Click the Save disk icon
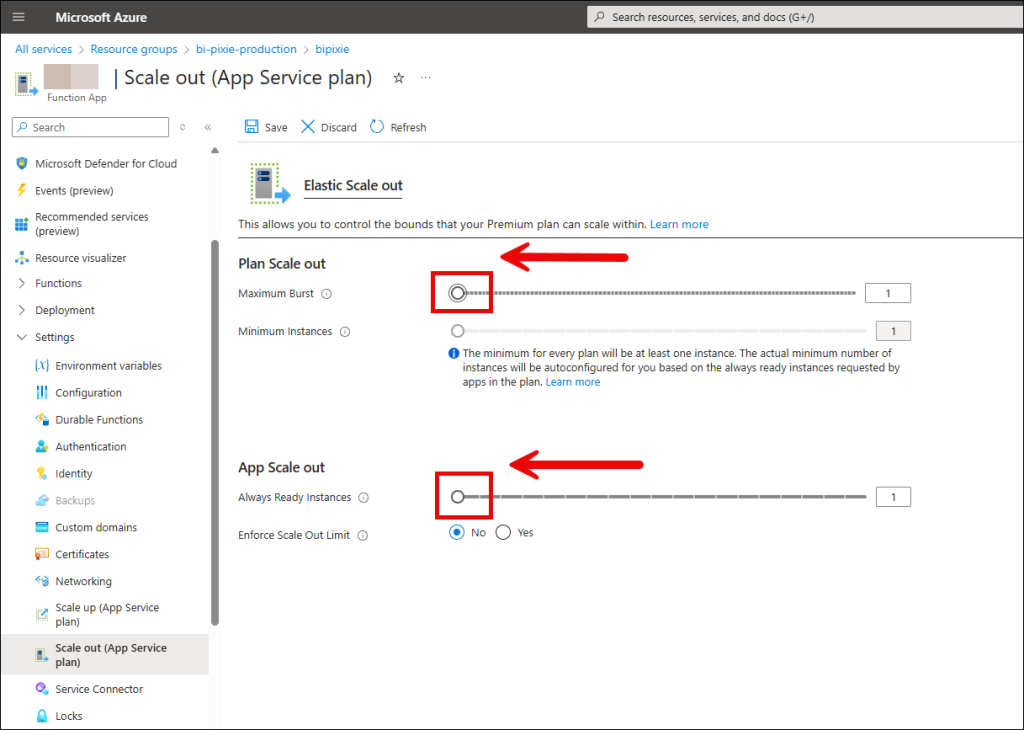The height and width of the screenshot is (730, 1024). coord(251,127)
